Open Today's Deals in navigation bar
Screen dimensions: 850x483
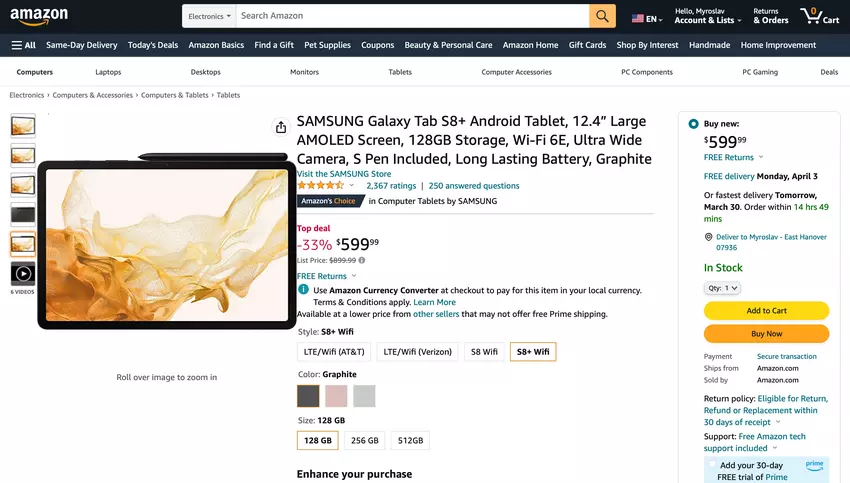[x=153, y=45]
